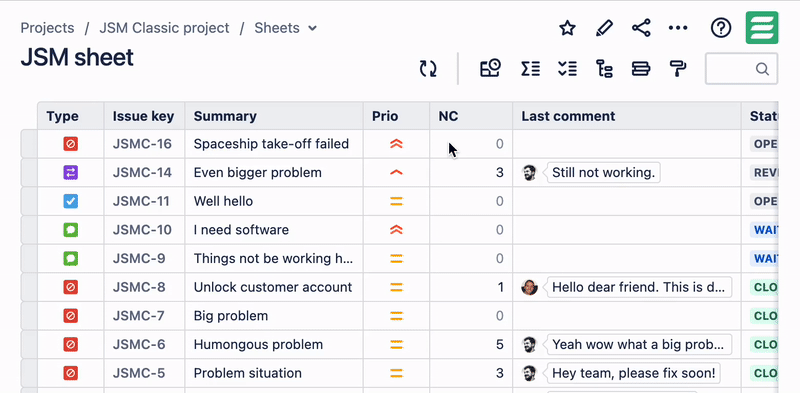Select NC value 1 for JSMC-8
The image size is (800, 393).
pyautogui.click(x=471, y=287)
